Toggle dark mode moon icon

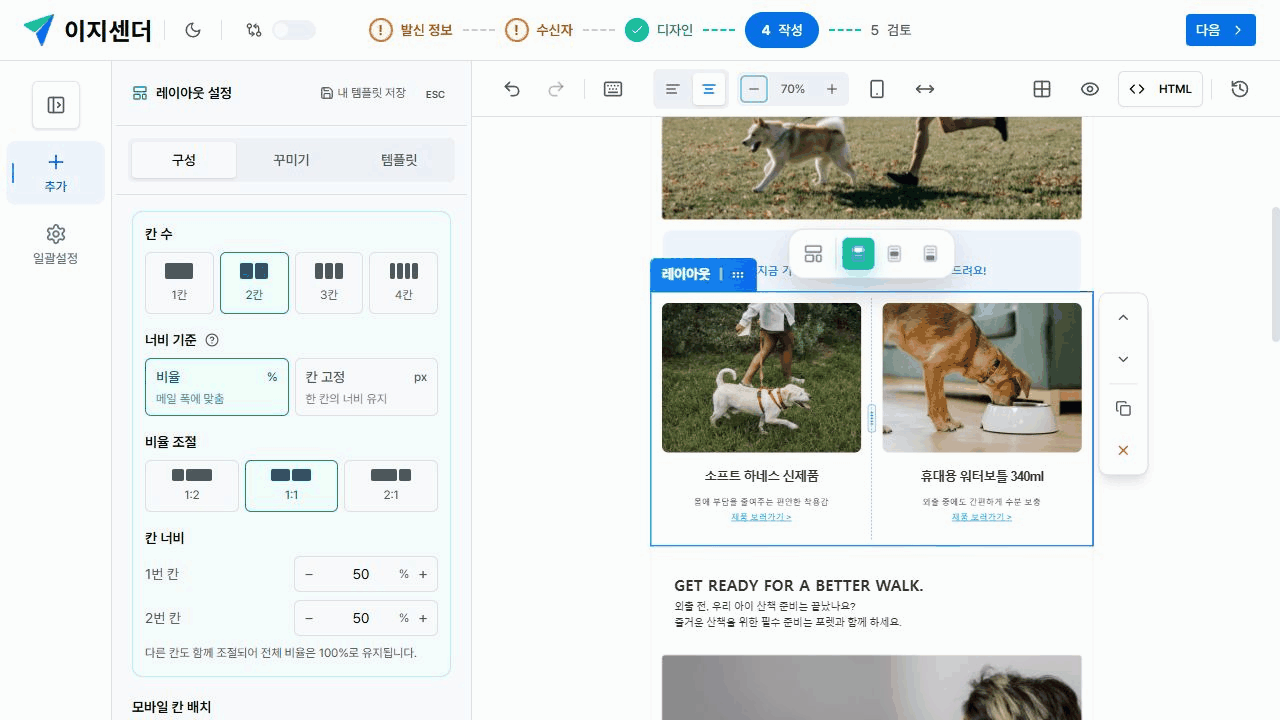[x=194, y=30]
